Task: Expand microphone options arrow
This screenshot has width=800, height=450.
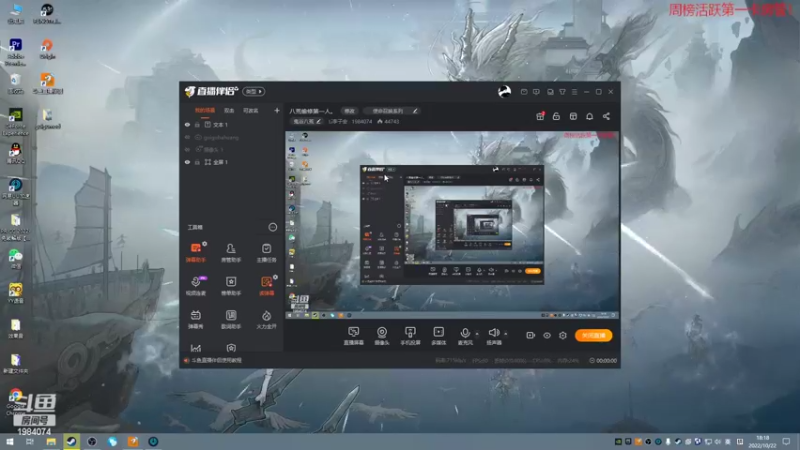Action: (477, 334)
